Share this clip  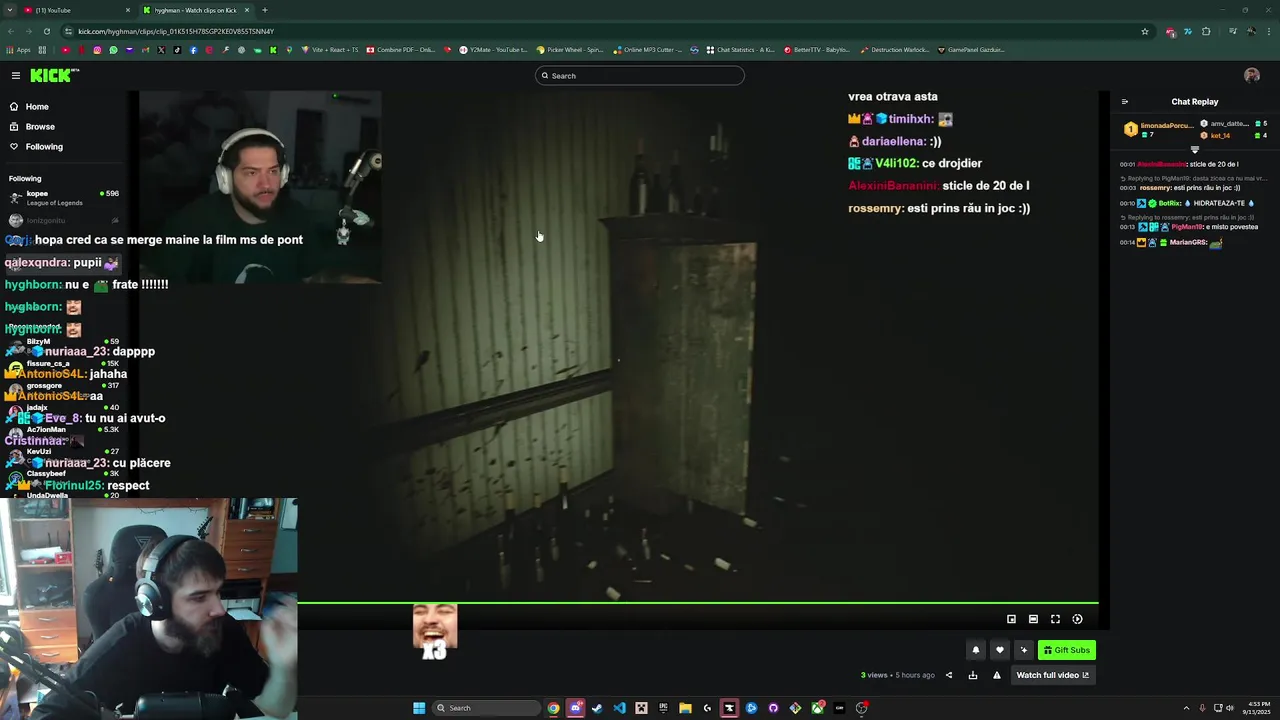click(949, 675)
